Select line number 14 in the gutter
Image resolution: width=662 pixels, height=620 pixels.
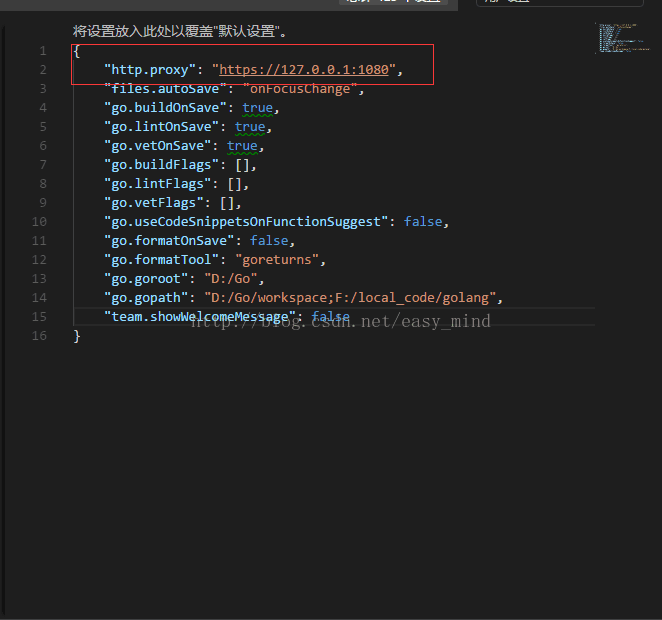point(39,298)
